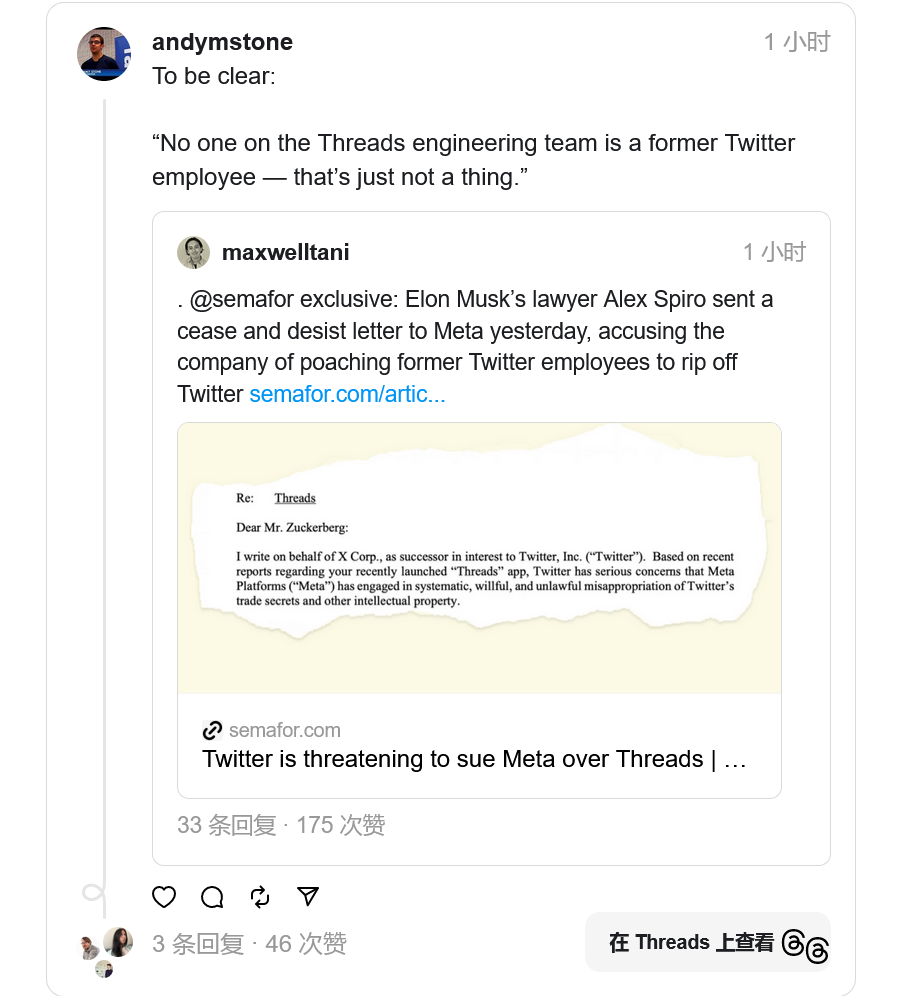Screen dimensions: 900x997
Task: Open the andymstone username link
Action: click(x=222, y=42)
